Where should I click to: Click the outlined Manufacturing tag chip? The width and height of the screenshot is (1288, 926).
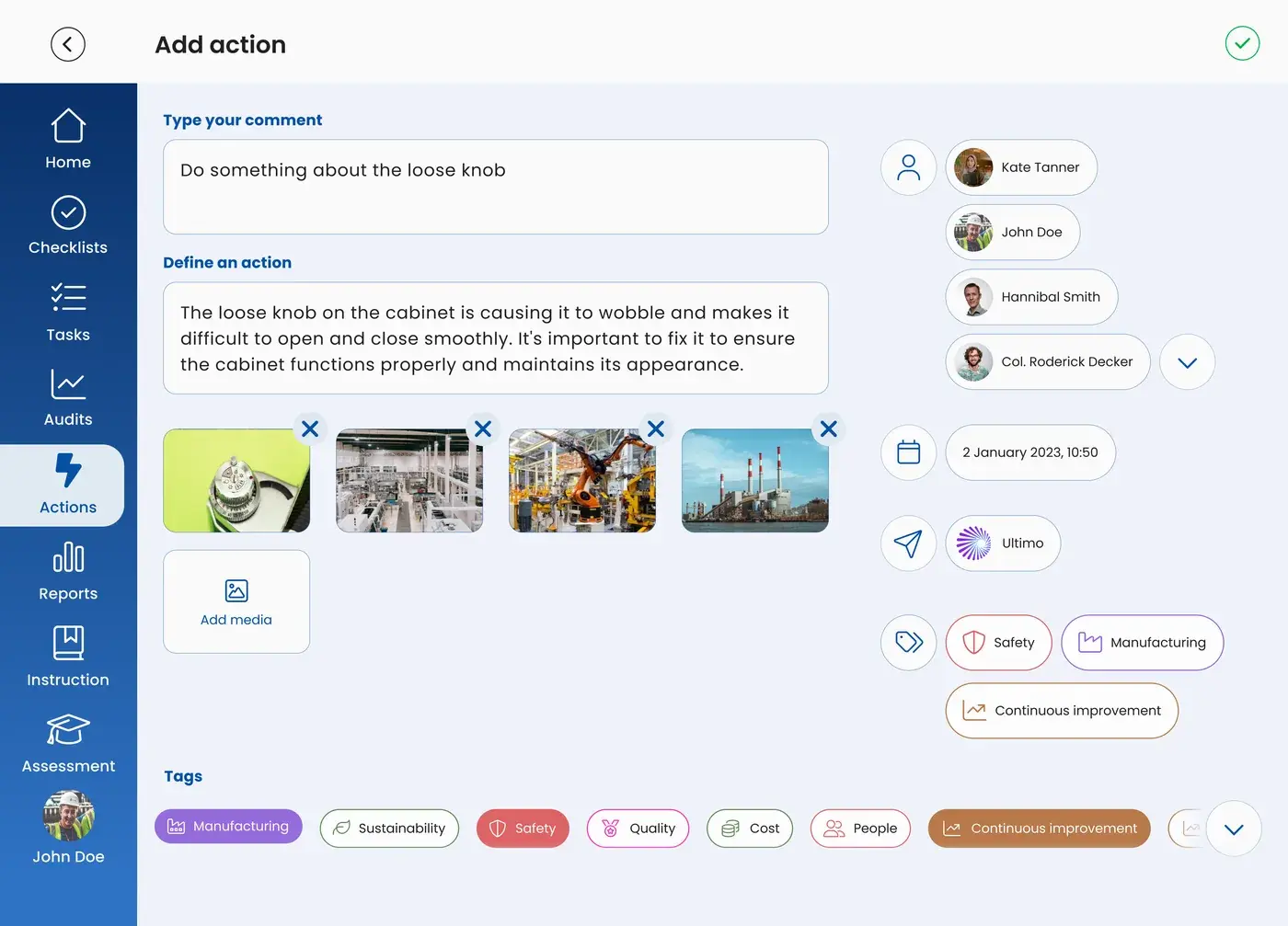point(1143,643)
